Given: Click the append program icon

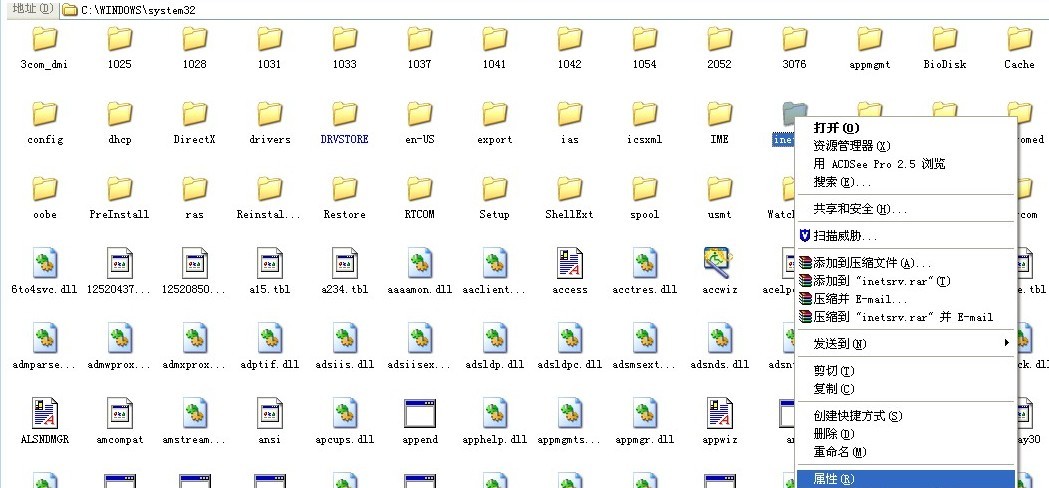Looking at the screenshot, I should coord(420,413).
